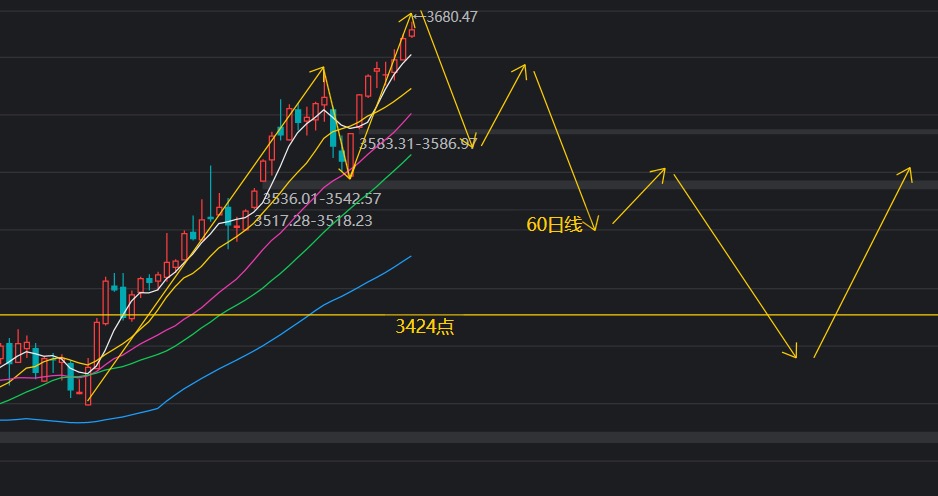Click the 3680.47 peak price label
938x496 pixels.
tap(452, 17)
